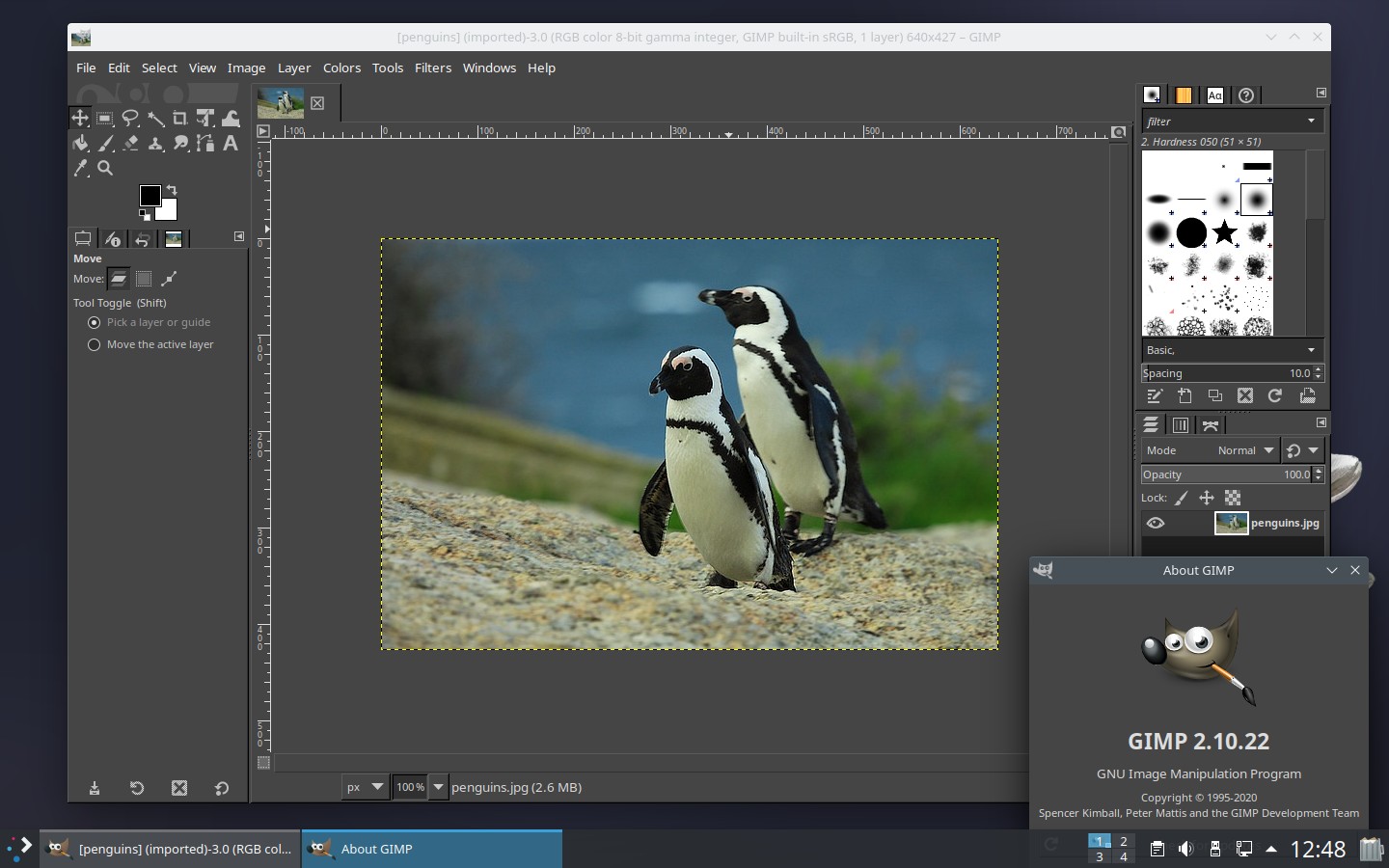Open the layer Mode dropdown showing Normal
The height and width of the screenshot is (868, 1389).
coord(1245,450)
